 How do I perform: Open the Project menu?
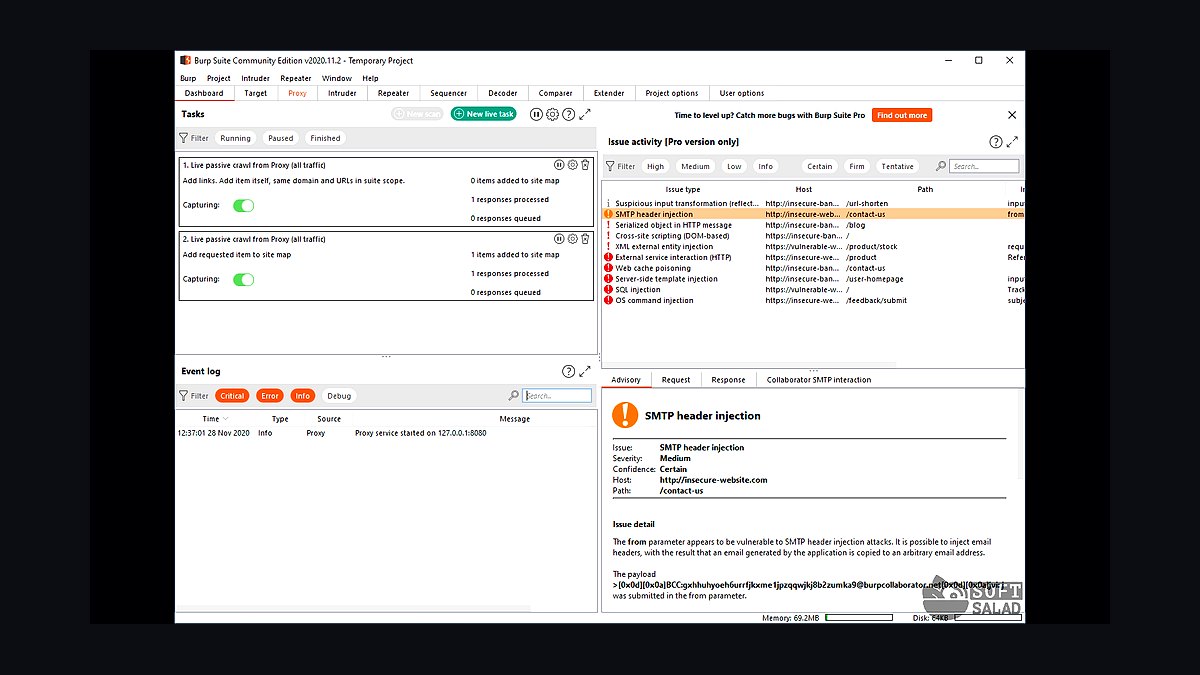(219, 78)
